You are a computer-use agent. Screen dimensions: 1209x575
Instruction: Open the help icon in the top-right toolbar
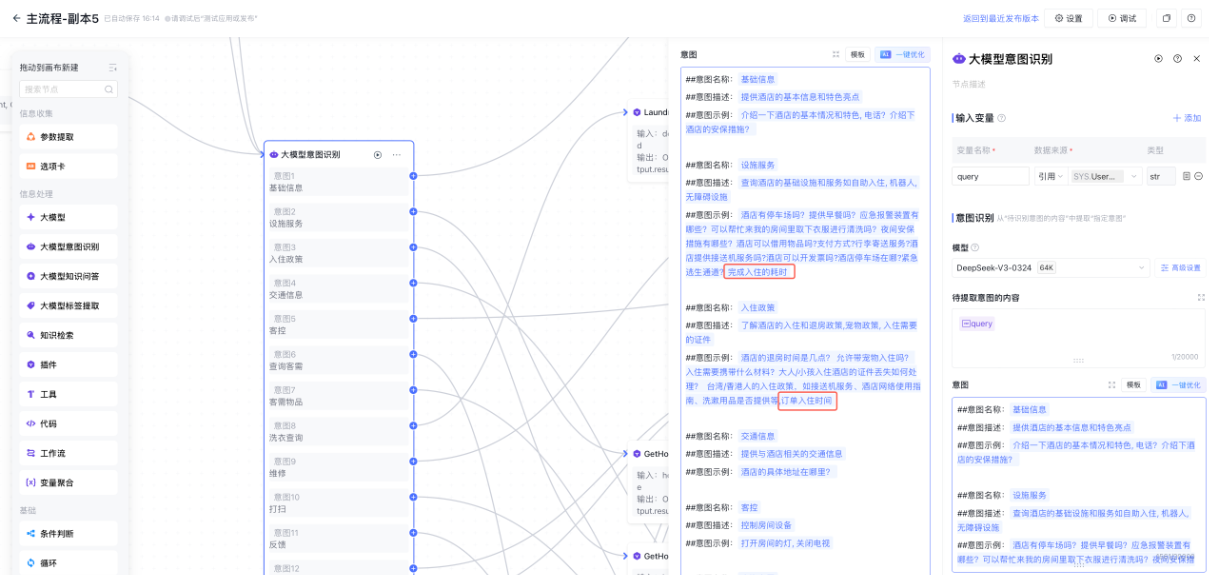point(1191,18)
